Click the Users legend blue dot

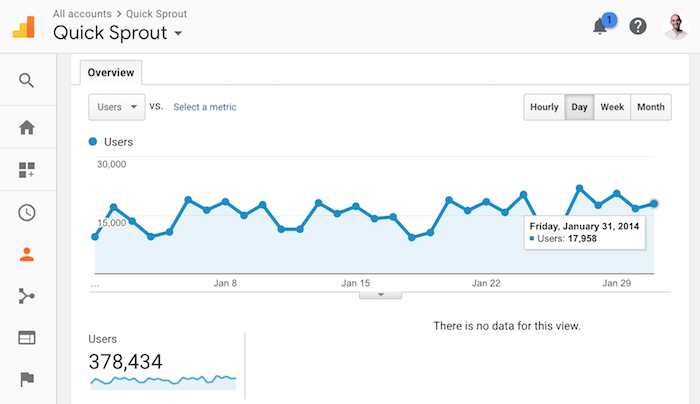click(93, 142)
